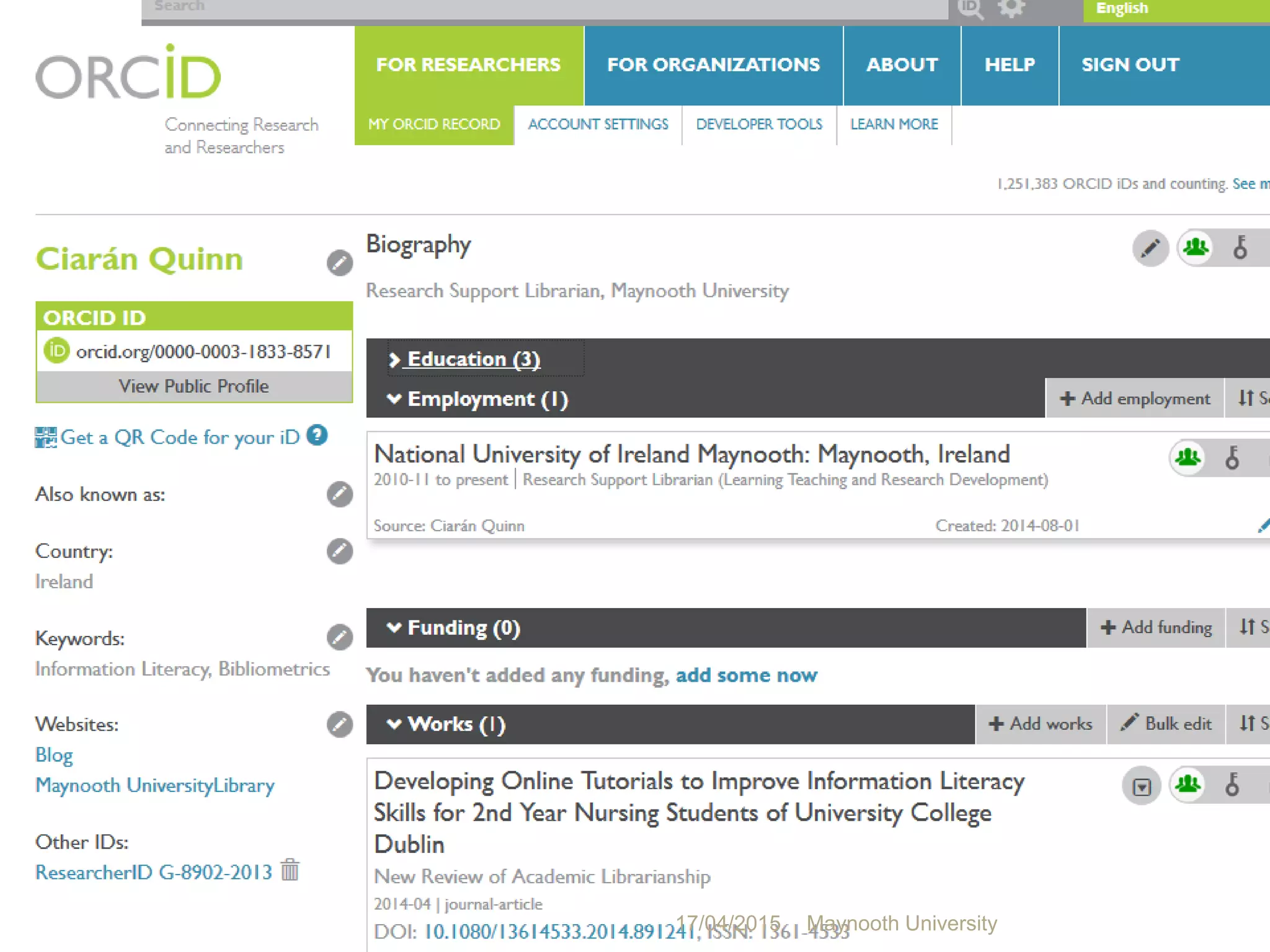Image resolution: width=1270 pixels, height=952 pixels.
Task: Select My ORCID Record subtab
Action: (434, 125)
